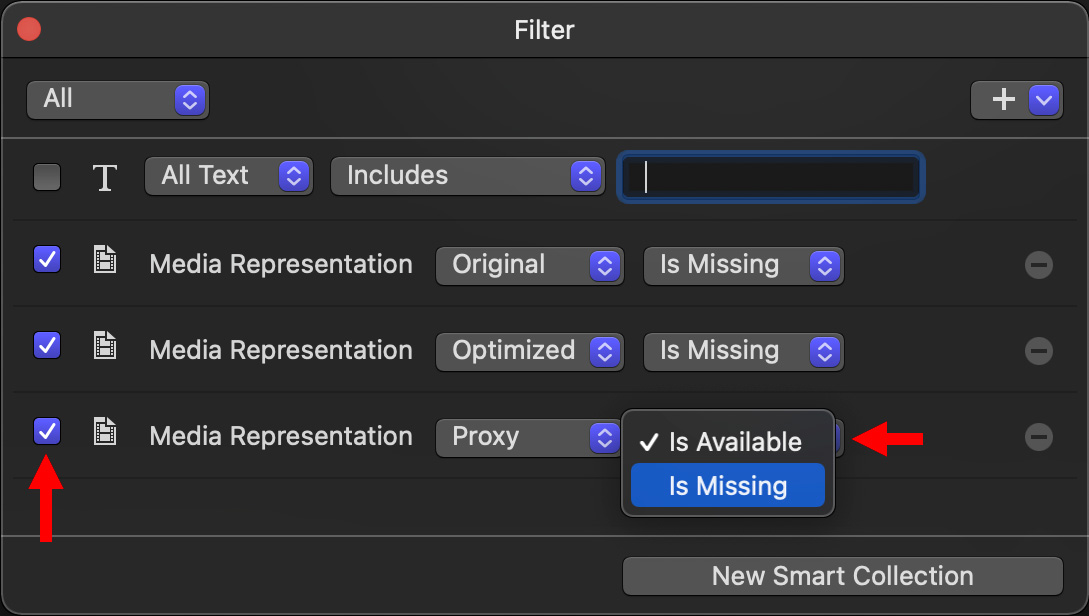Click New Smart Collection button
Viewport: 1089px width, 616px height.
[x=842, y=576]
